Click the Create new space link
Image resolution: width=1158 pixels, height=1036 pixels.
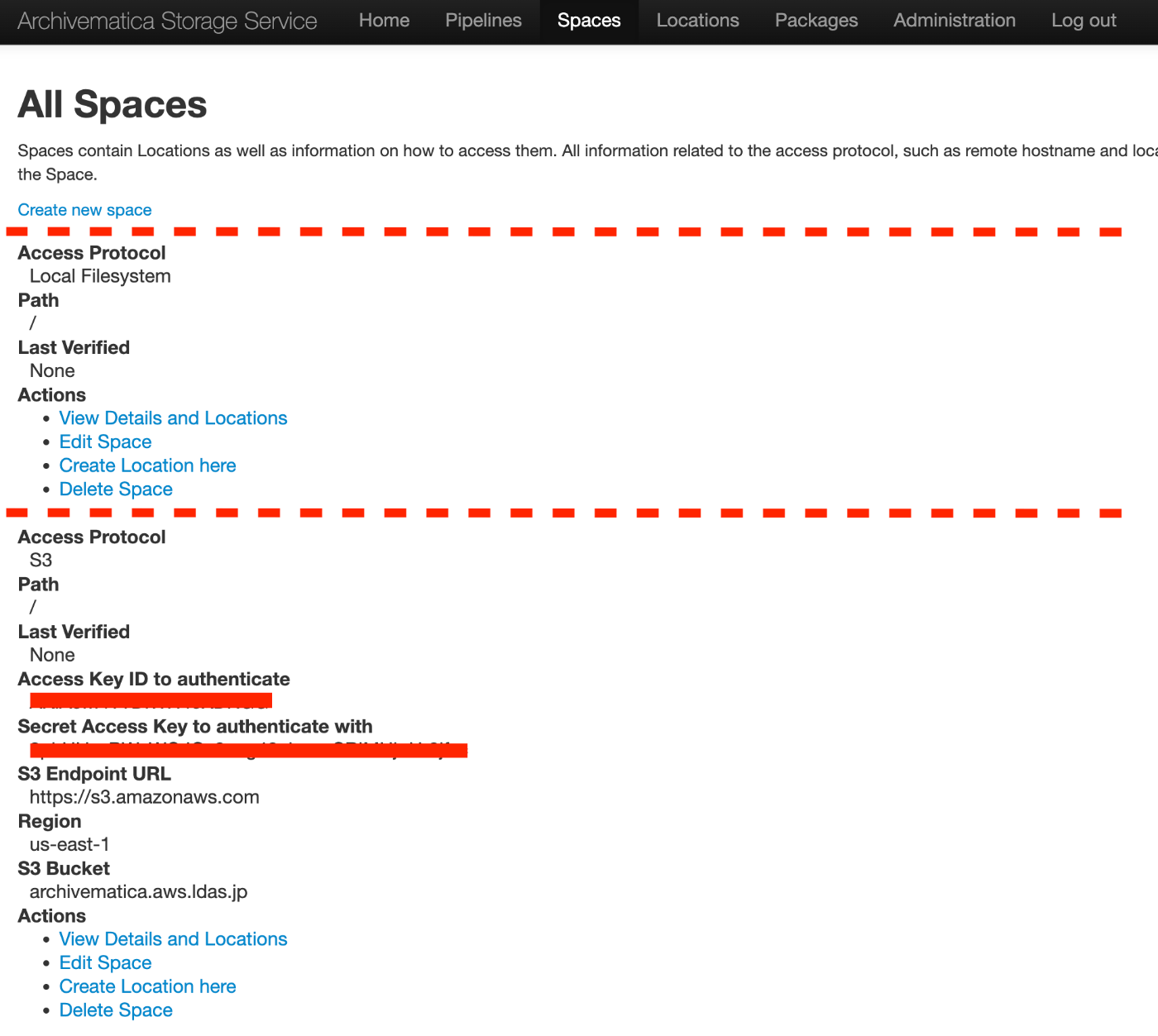[x=84, y=210]
